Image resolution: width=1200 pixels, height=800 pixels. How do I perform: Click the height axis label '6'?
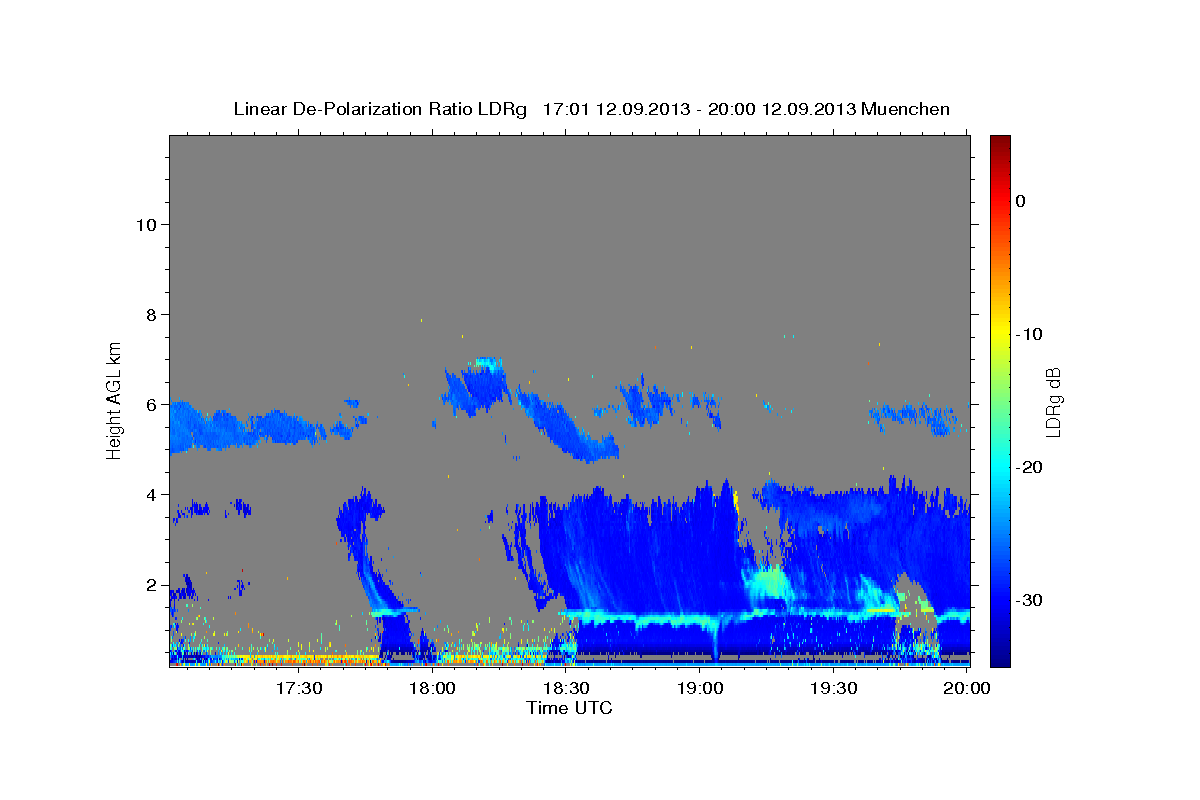point(151,405)
